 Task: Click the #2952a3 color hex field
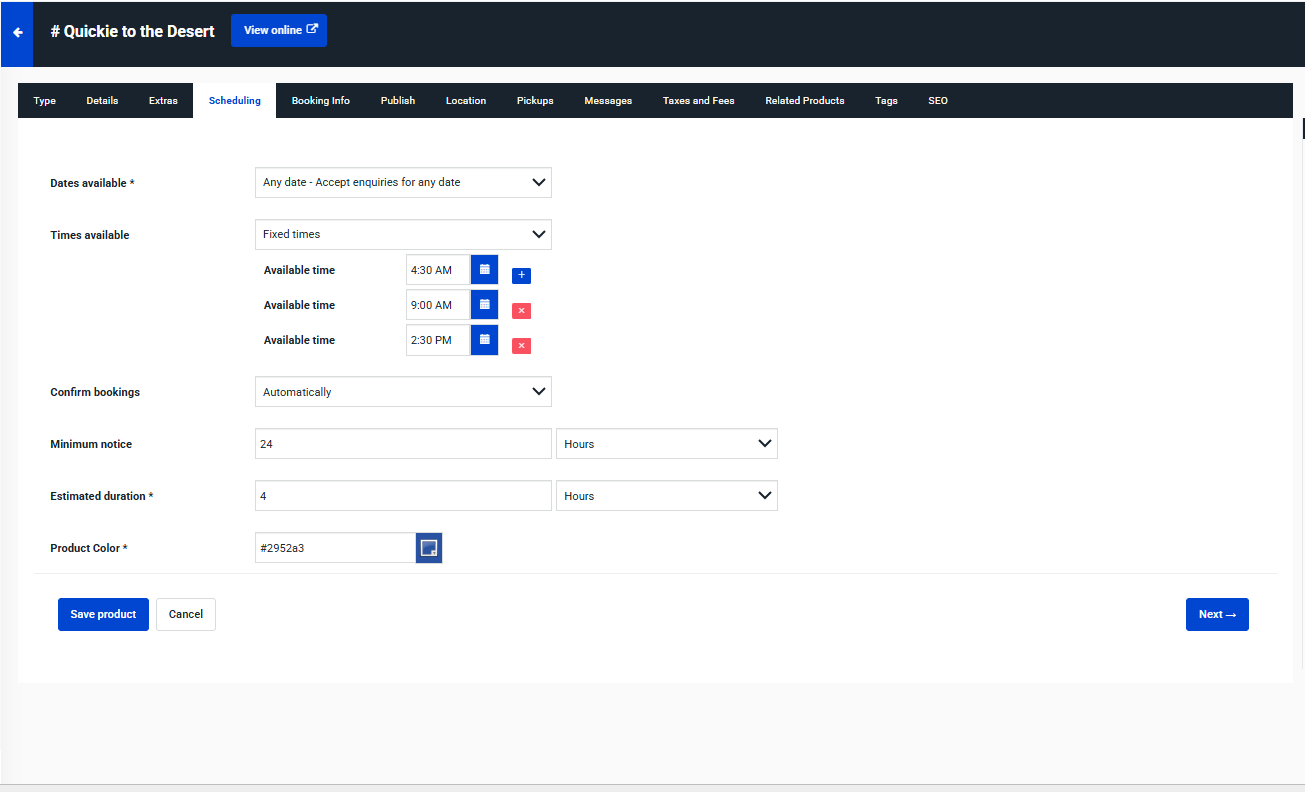click(335, 548)
